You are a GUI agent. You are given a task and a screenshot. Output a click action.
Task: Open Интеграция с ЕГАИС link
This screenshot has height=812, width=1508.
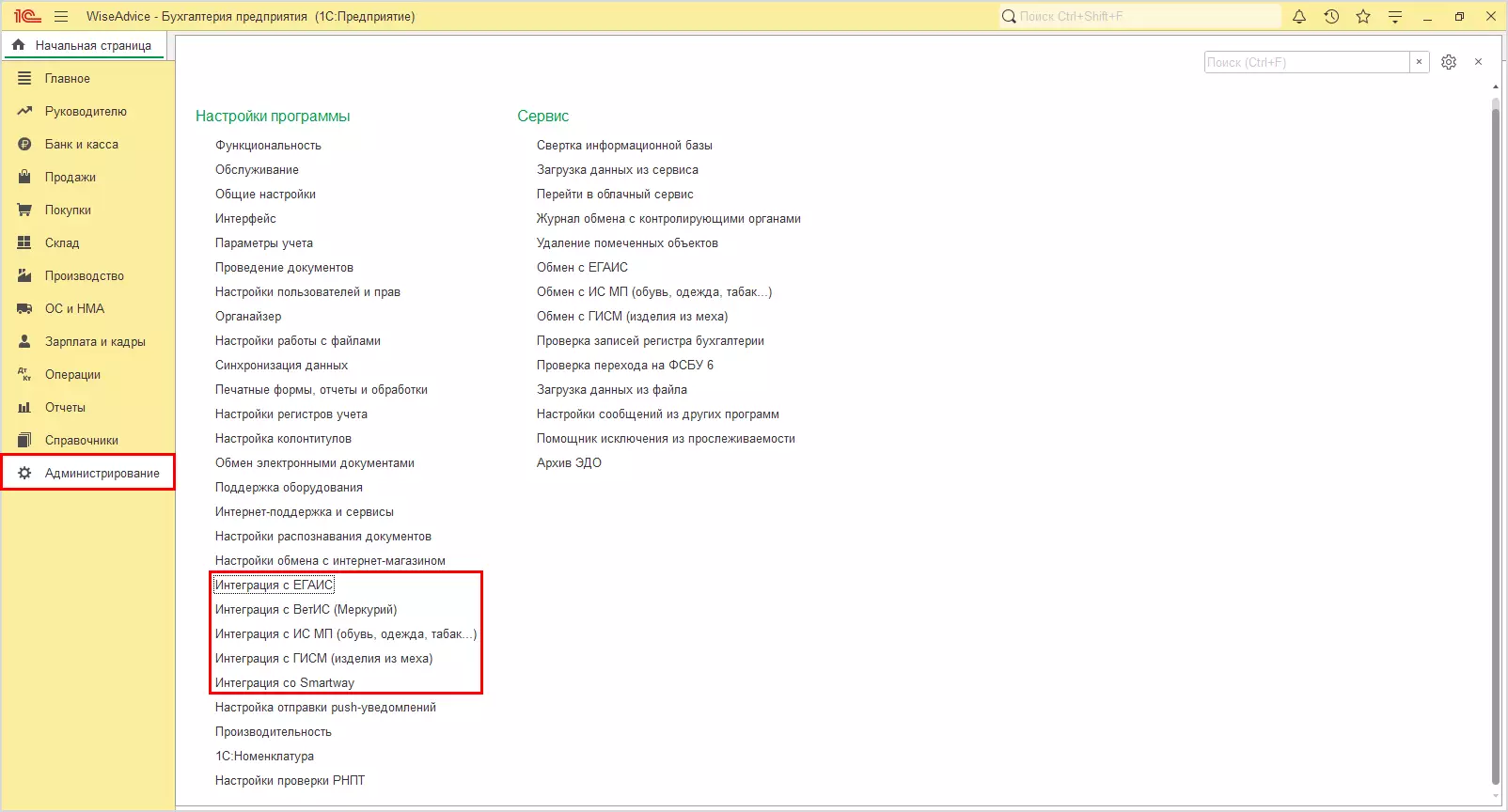275,586
